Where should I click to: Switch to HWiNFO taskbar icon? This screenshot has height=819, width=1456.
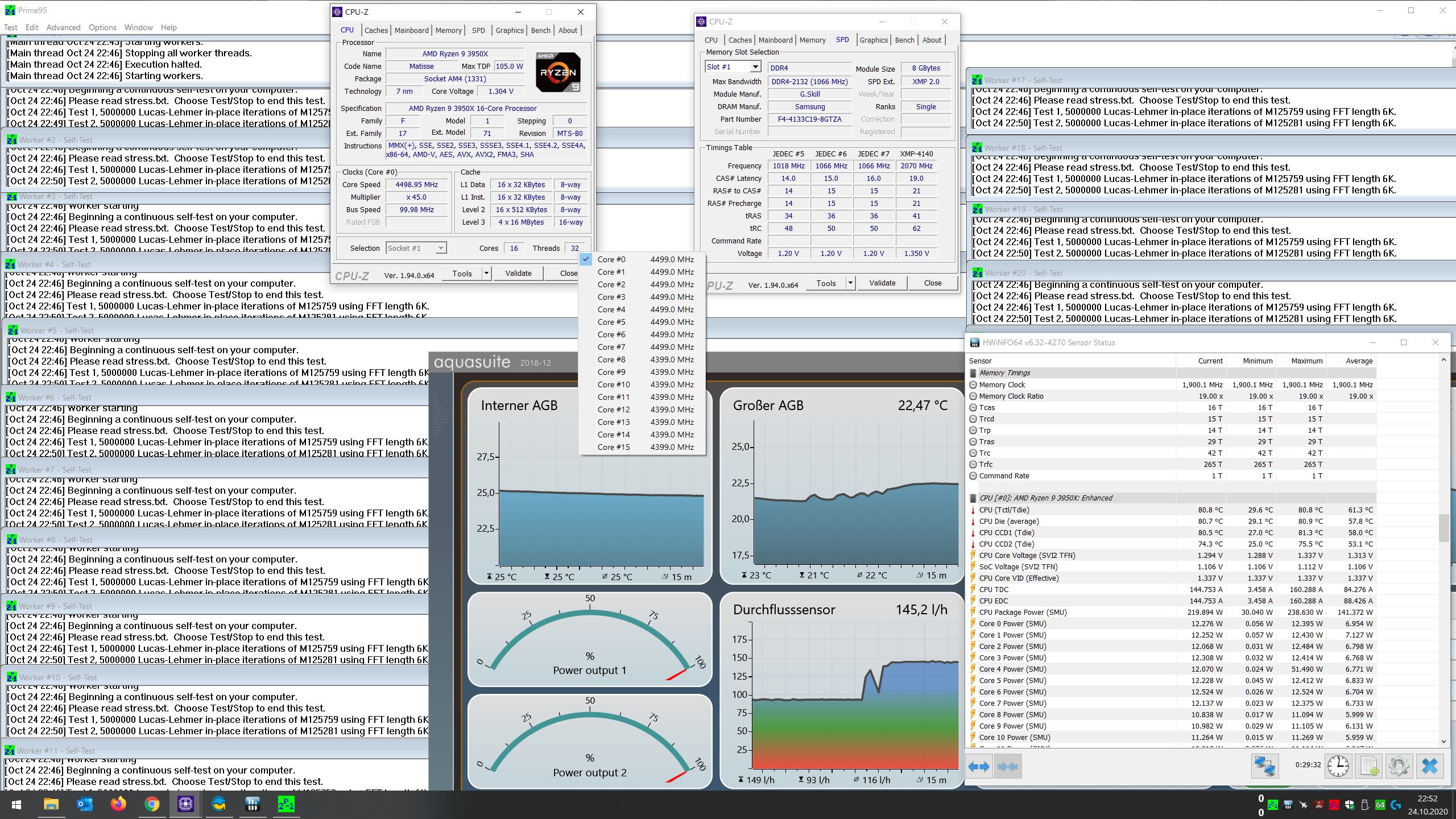[x=253, y=805]
